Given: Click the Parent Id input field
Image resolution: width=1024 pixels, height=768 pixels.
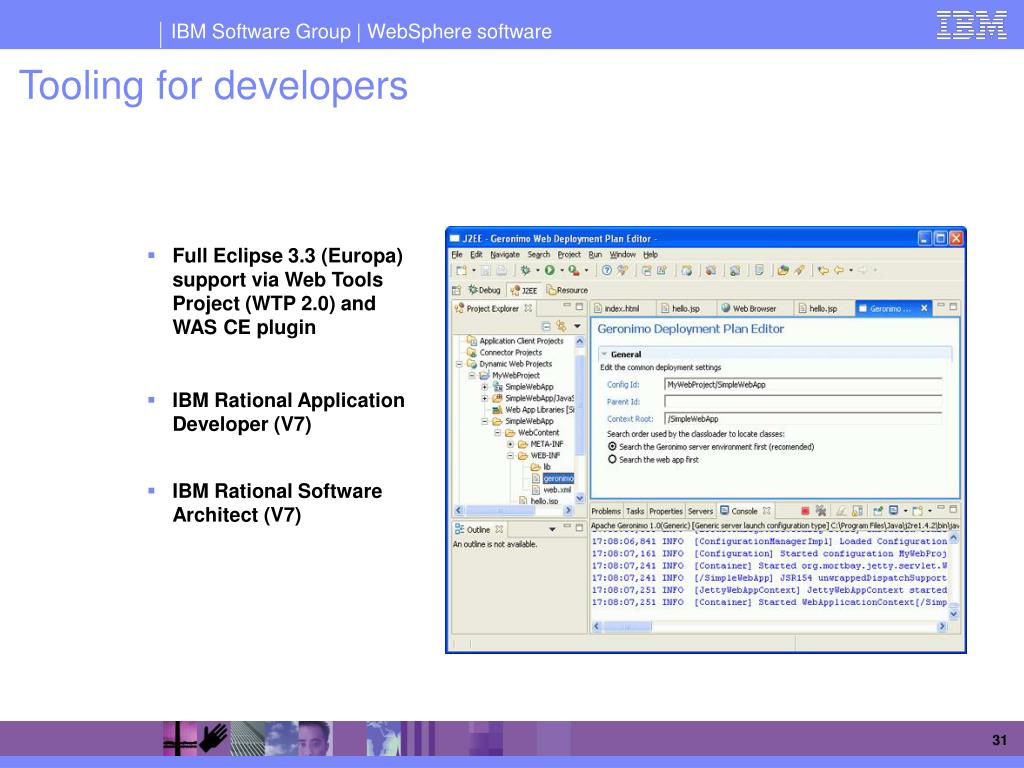Looking at the screenshot, I should (x=803, y=402).
